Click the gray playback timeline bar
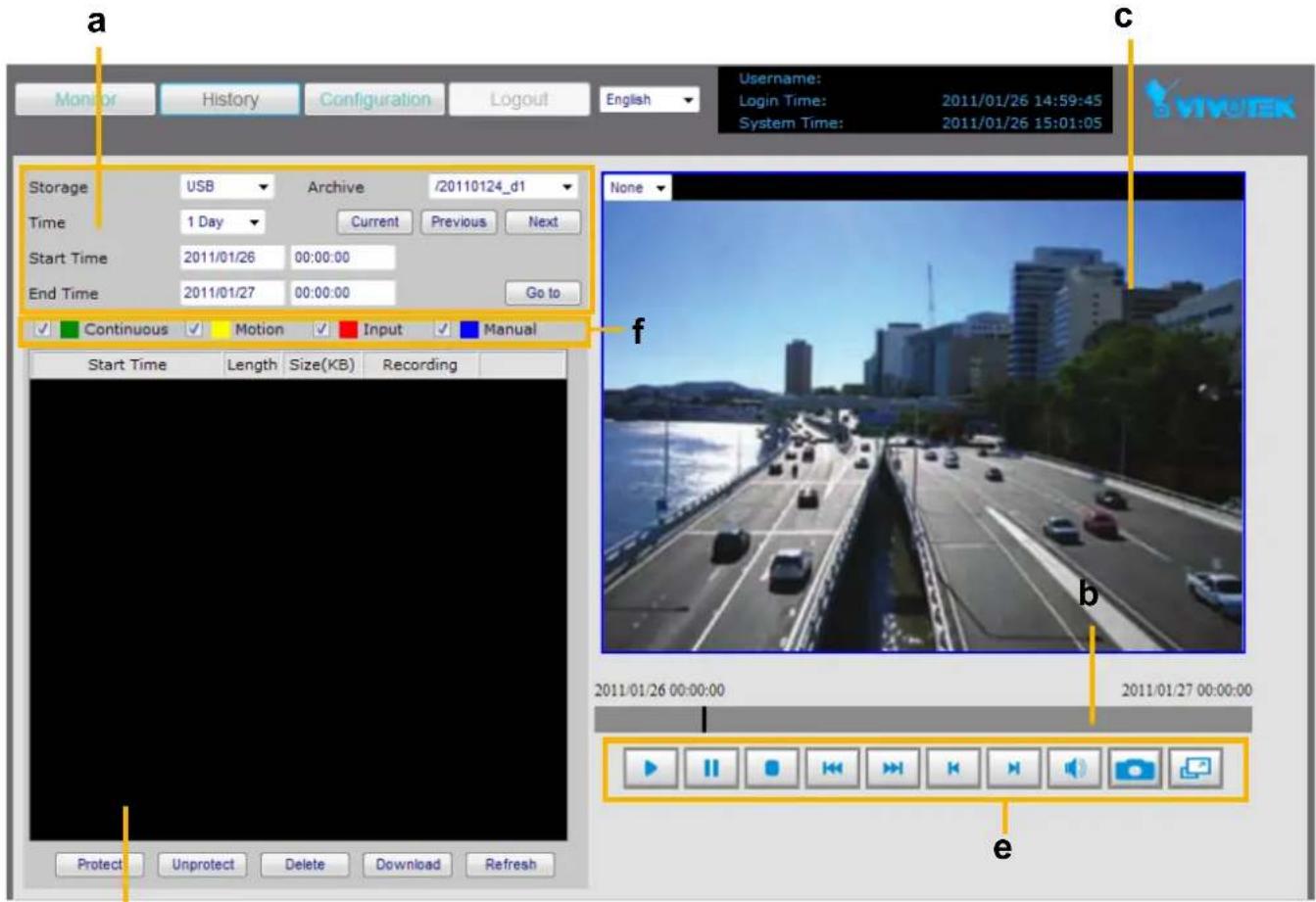Viewport: 1316px width, 902px height. coord(922,719)
